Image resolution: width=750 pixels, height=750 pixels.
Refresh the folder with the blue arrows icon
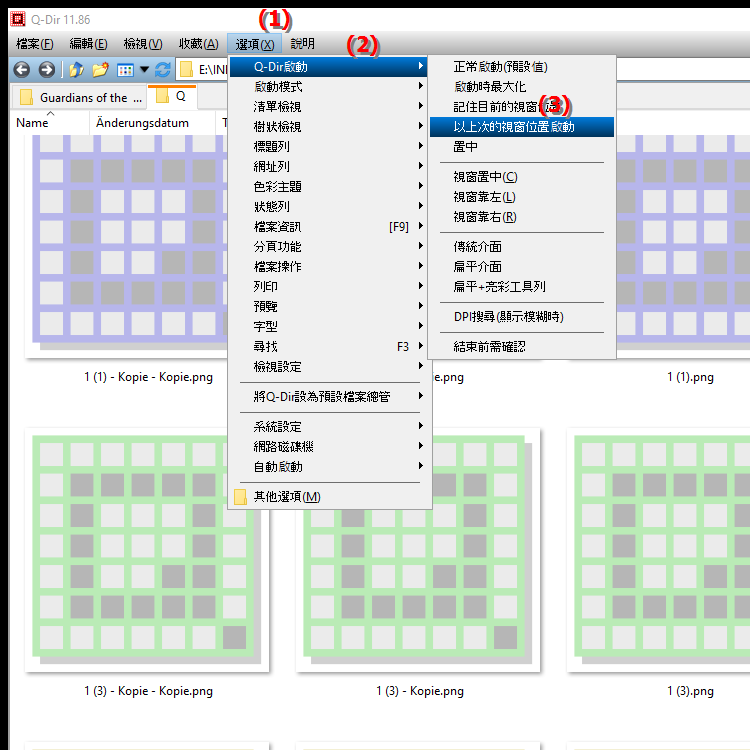pyautogui.click(x=163, y=70)
